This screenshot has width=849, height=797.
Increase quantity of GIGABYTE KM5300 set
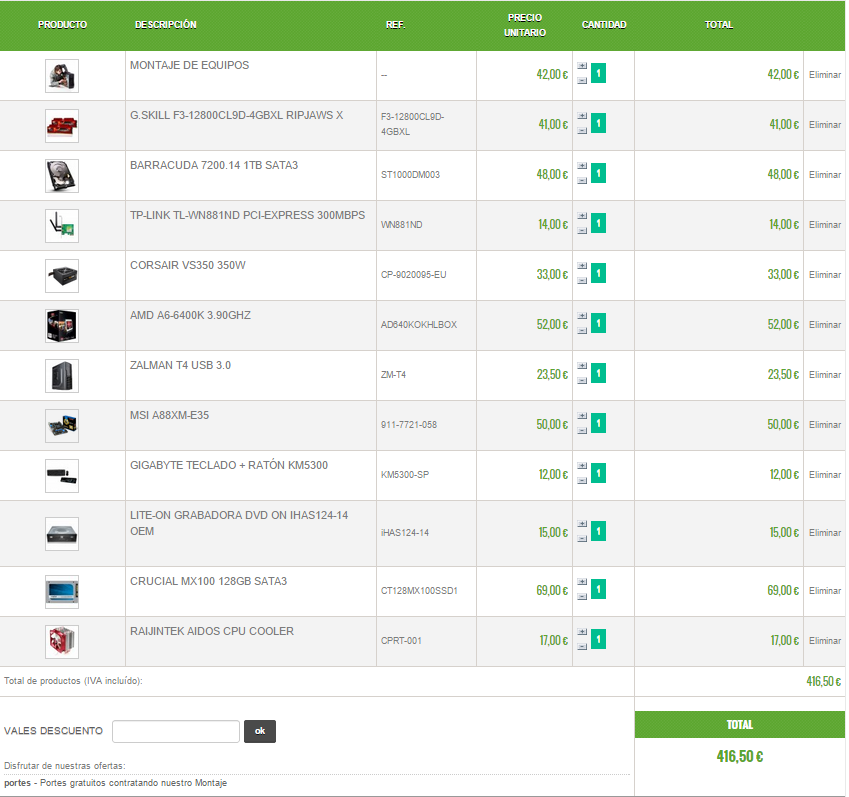(x=582, y=466)
